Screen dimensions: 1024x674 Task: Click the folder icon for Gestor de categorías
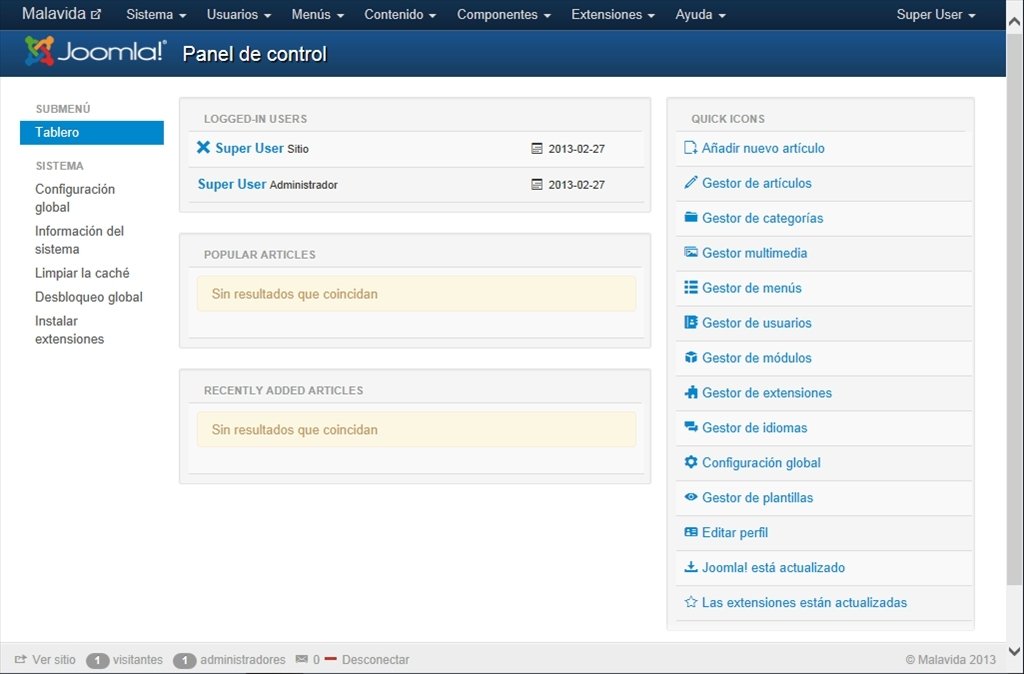690,217
